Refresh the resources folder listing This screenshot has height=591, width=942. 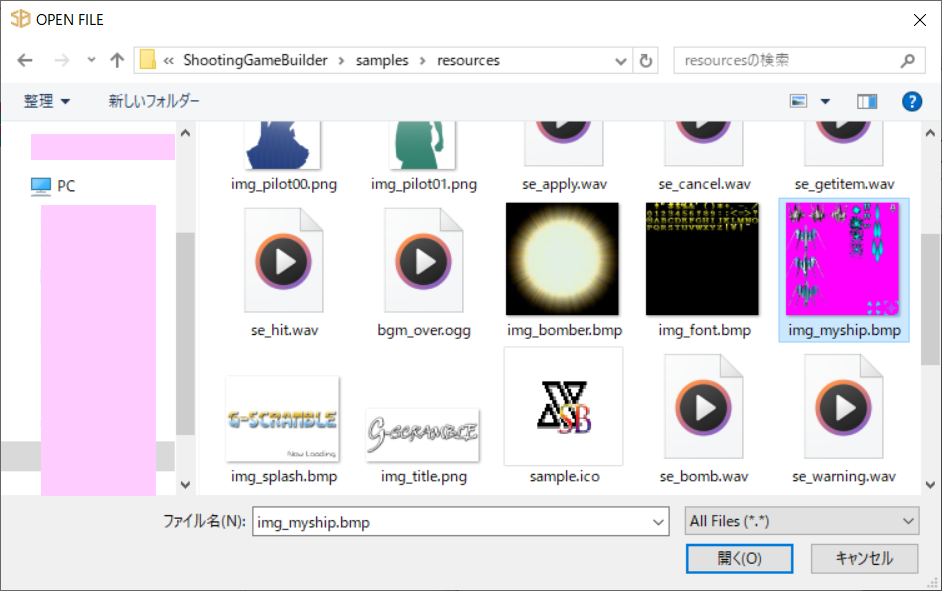pos(646,61)
